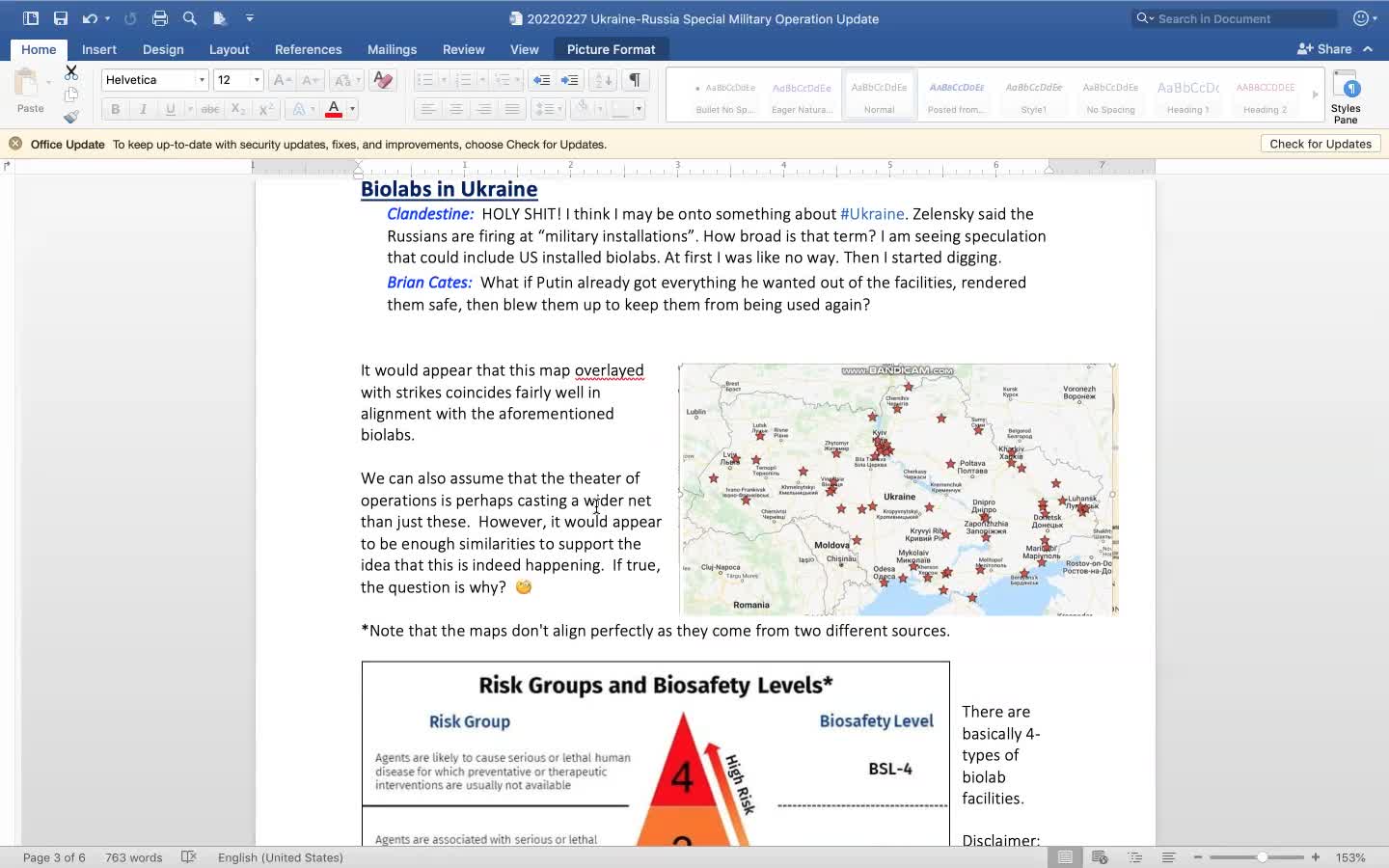
Task: Apply the Heading 1 style
Action: pos(1187,95)
